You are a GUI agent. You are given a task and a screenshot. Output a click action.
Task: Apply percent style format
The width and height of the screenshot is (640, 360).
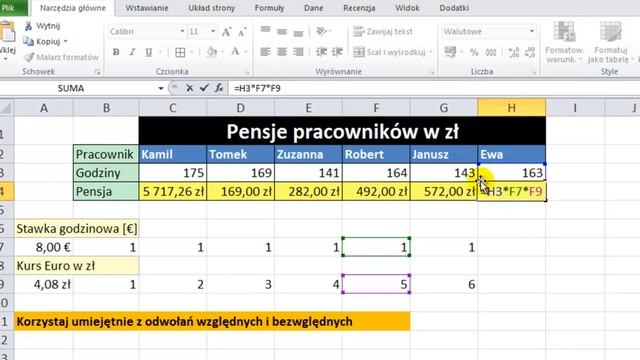(474, 52)
